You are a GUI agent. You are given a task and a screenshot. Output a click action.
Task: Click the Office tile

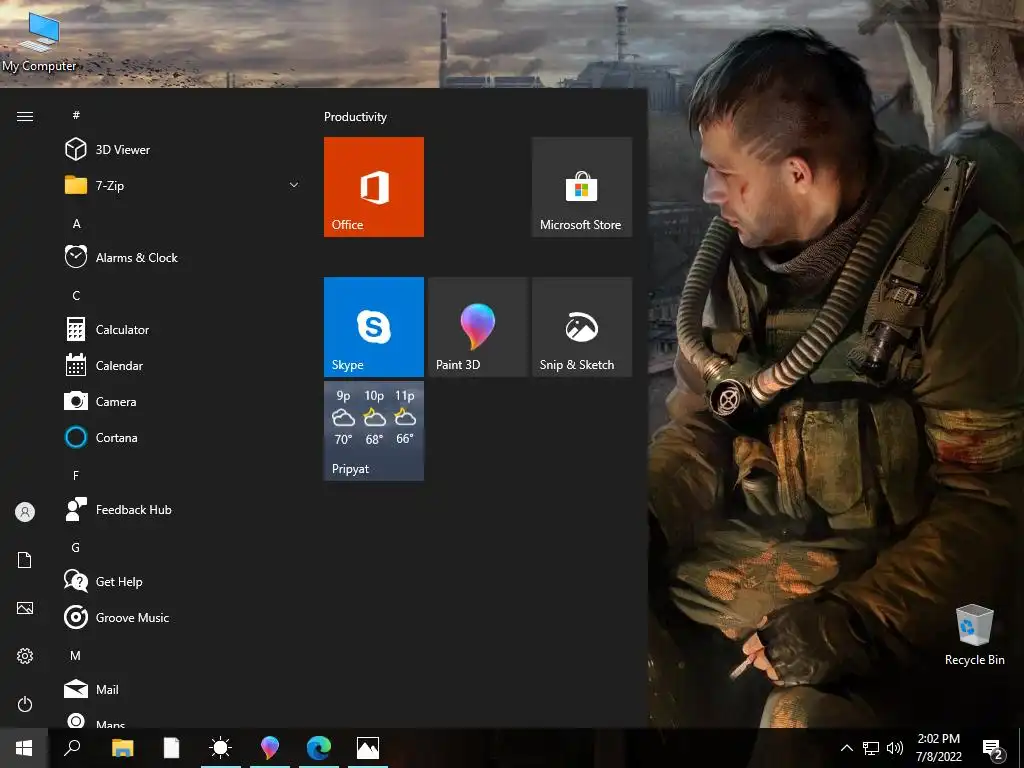374,187
